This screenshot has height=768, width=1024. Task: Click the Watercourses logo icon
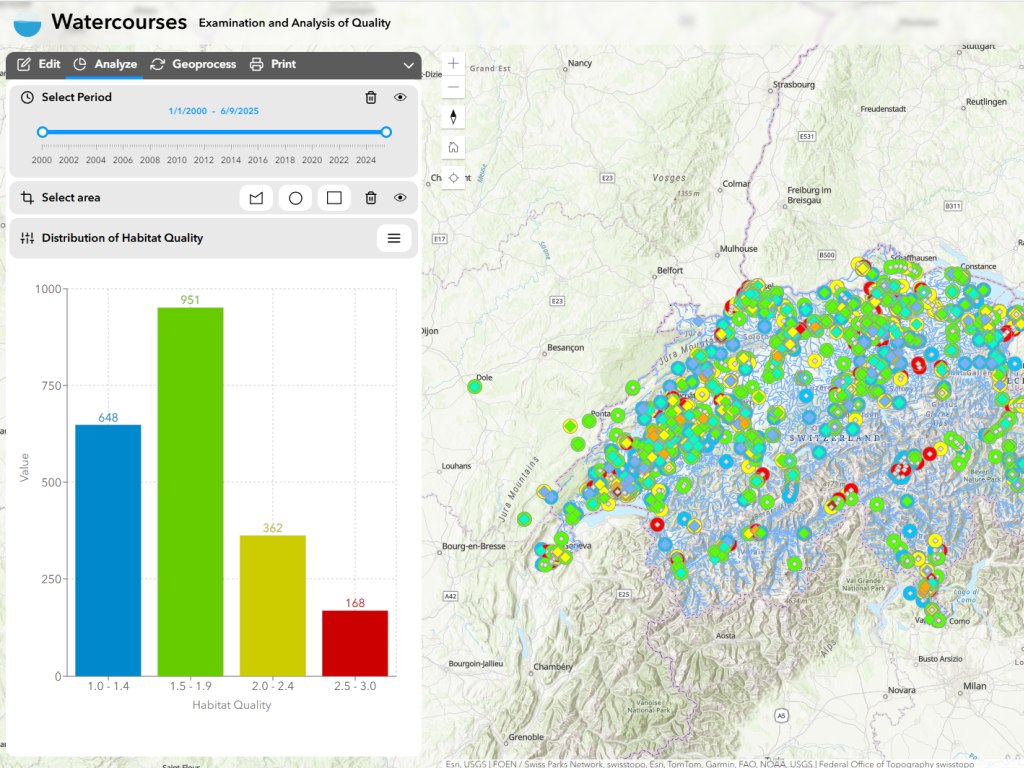click(27, 27)
